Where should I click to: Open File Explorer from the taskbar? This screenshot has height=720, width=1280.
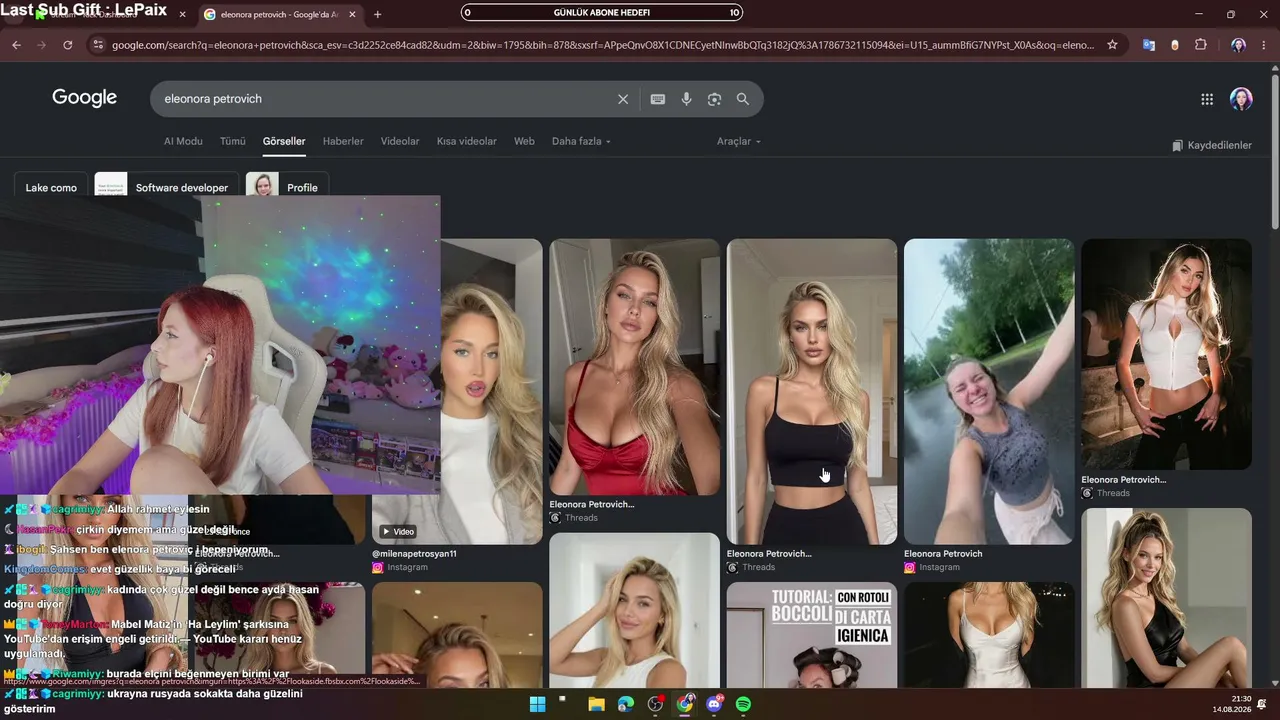[x=596, y=704]
